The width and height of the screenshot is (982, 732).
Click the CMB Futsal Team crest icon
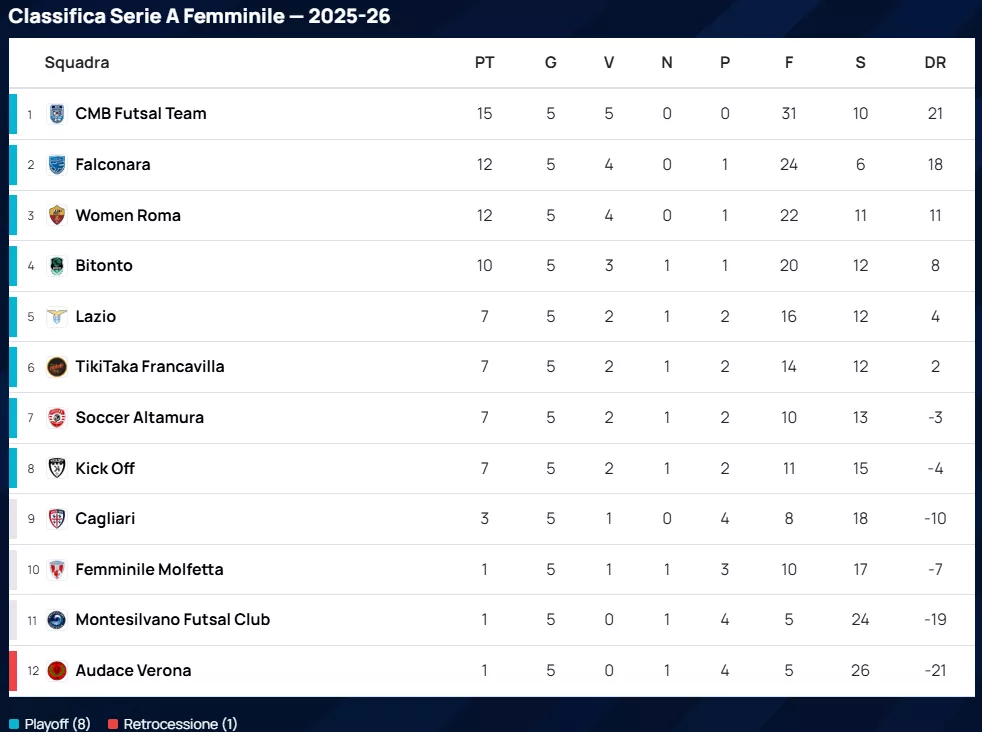57,114
